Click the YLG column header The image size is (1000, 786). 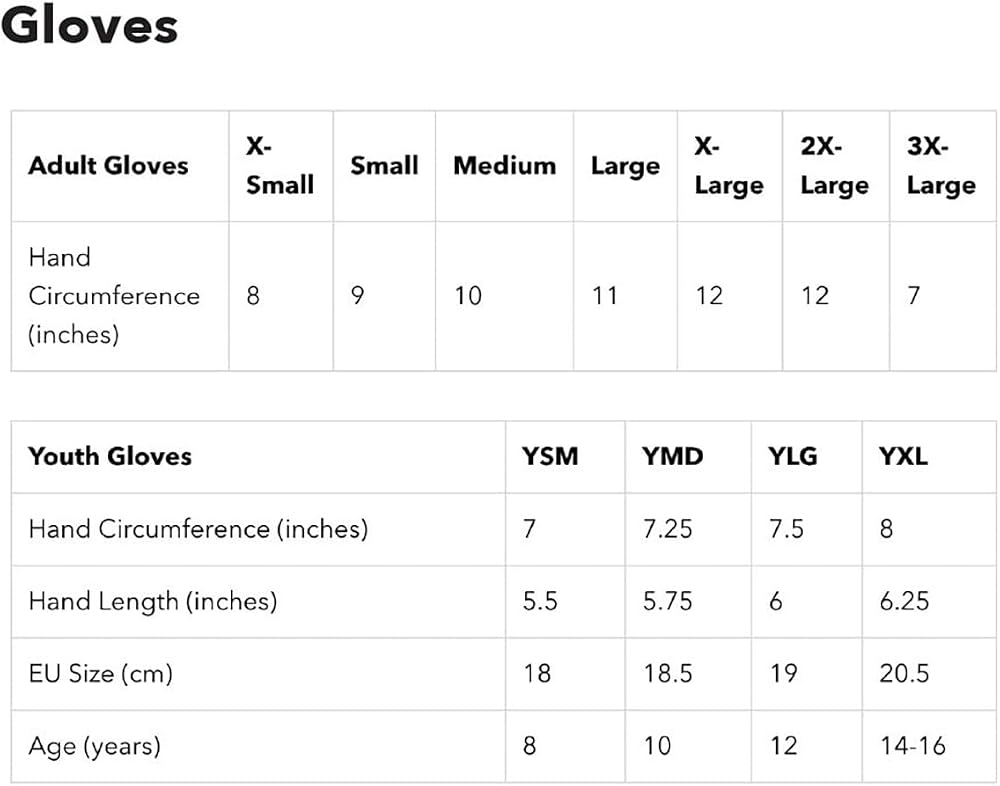(793, 456)
